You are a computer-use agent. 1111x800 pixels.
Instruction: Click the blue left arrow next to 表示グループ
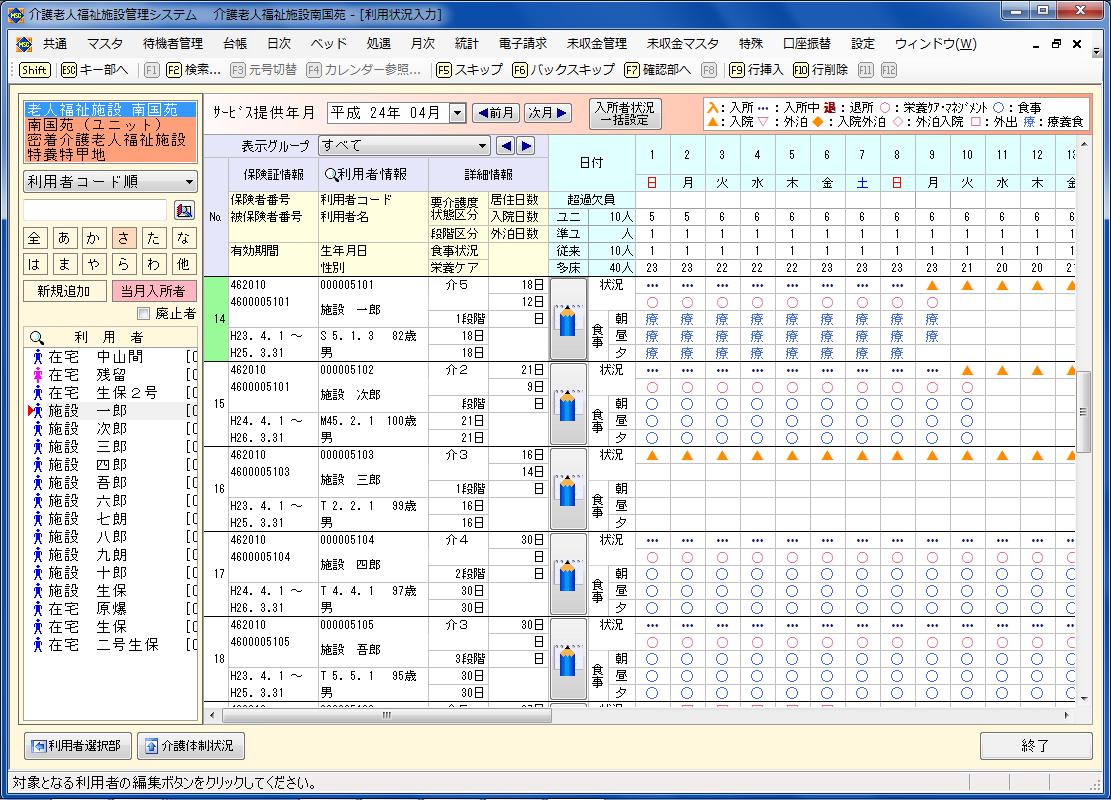506,146
